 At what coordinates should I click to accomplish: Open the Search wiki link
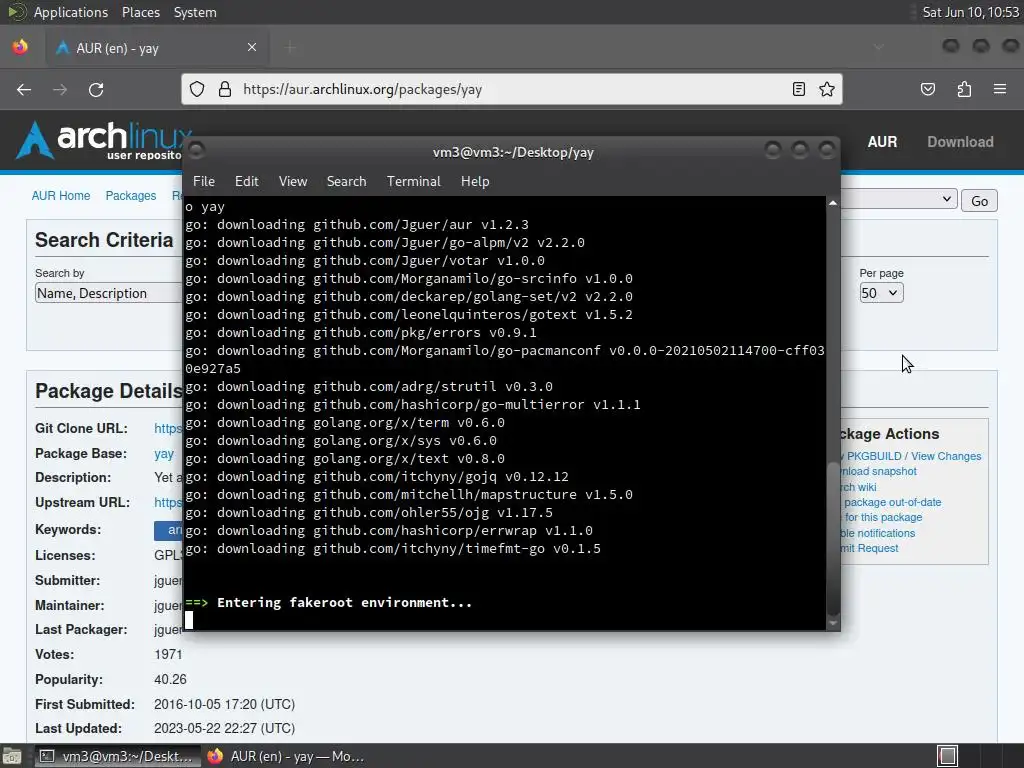tap(859, 487)
